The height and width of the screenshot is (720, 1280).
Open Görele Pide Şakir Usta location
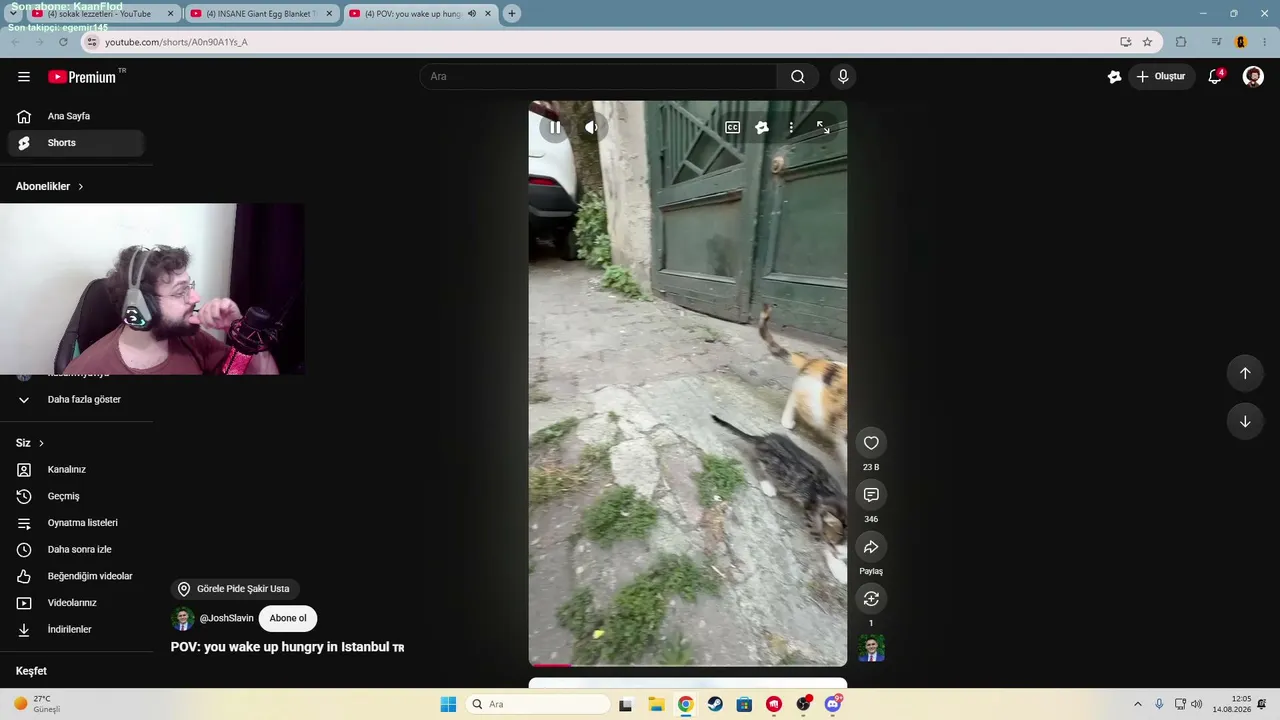pyautogui.click(x=235, y=589)
